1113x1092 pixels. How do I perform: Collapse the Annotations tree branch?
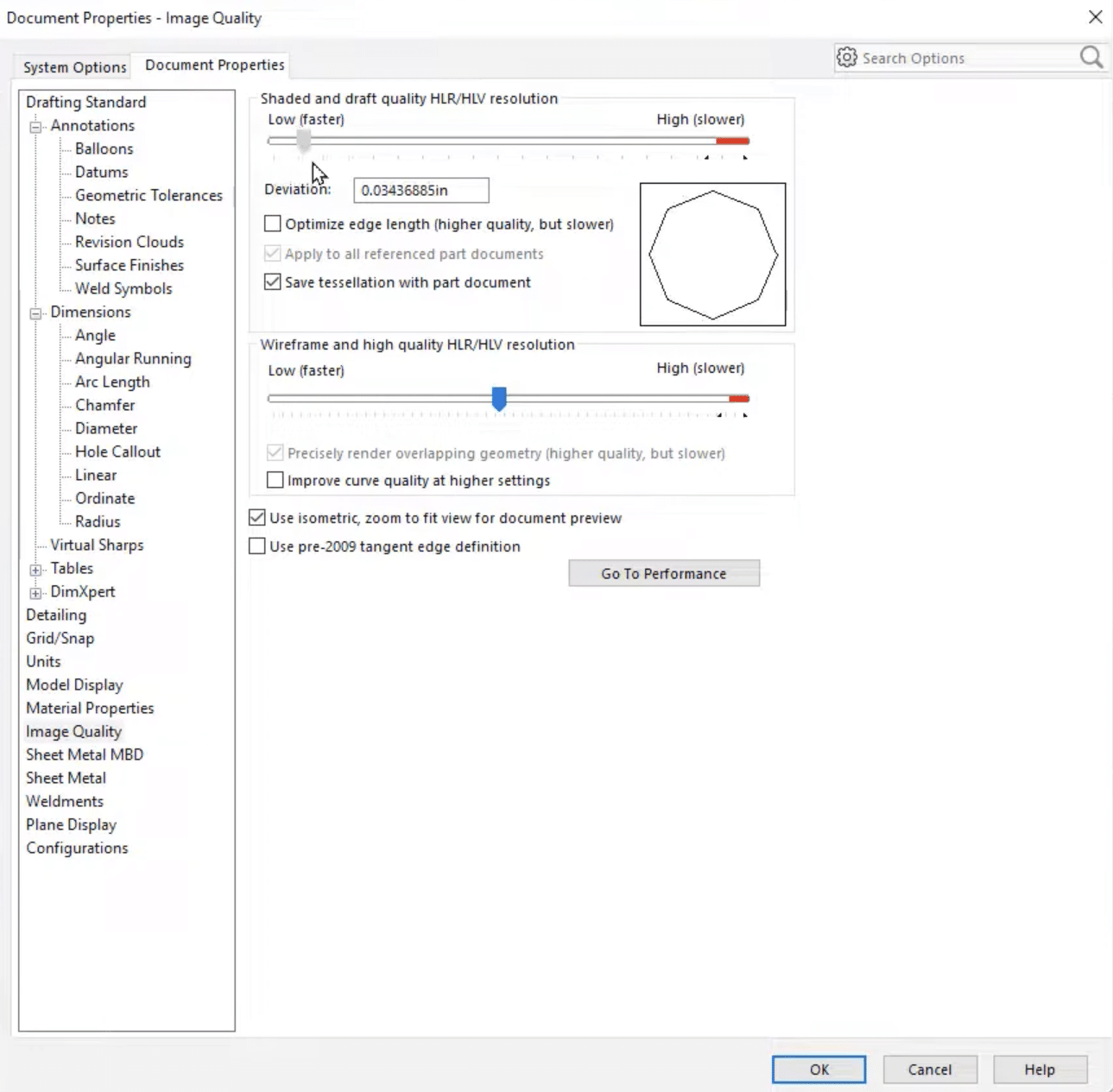pyautogui.click(x=34, y=125)
